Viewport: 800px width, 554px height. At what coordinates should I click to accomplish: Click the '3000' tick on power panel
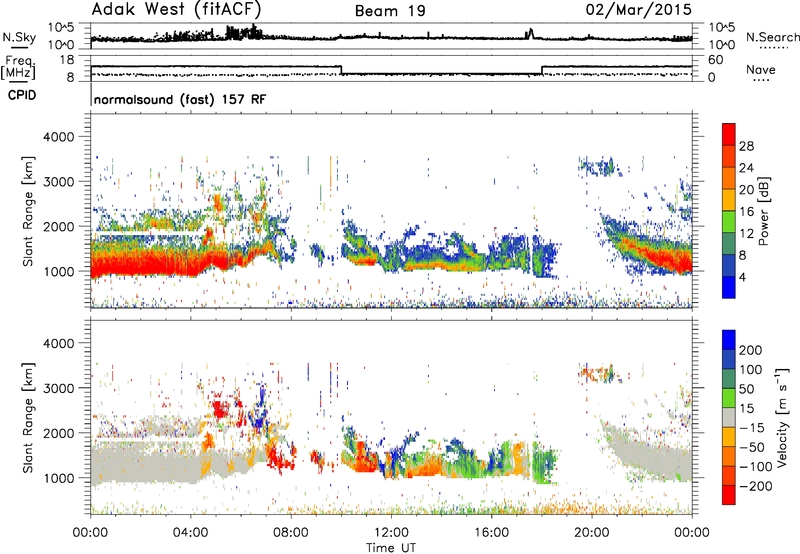tap(58, 182)
